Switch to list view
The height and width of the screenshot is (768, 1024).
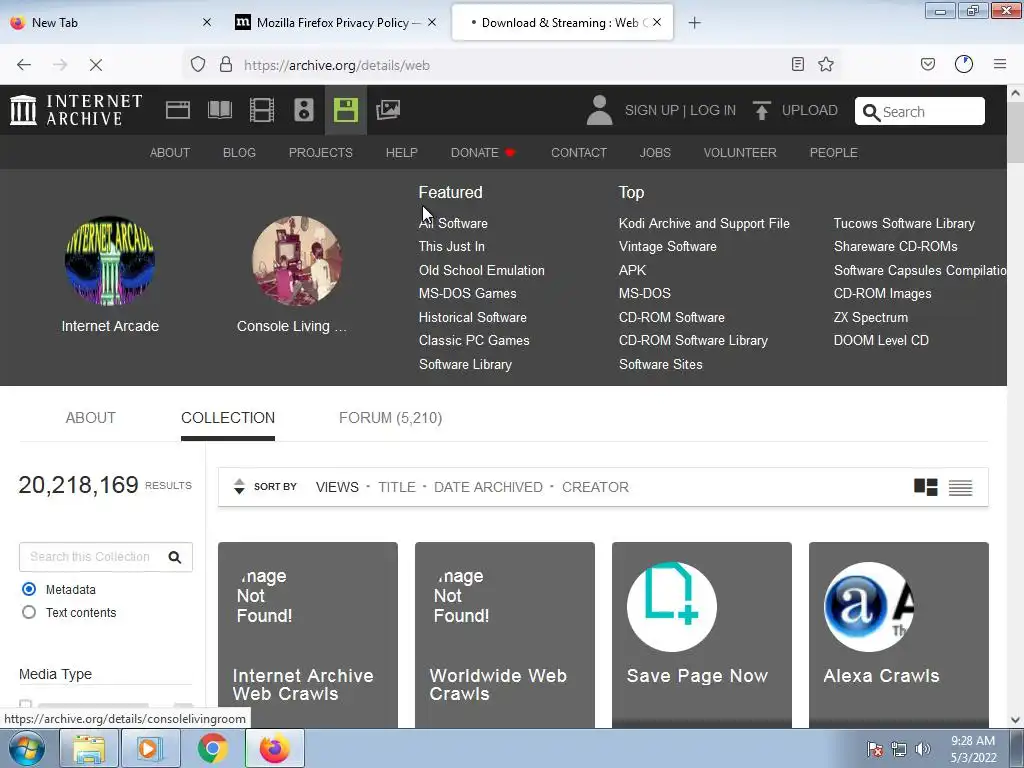coord(961,487)
